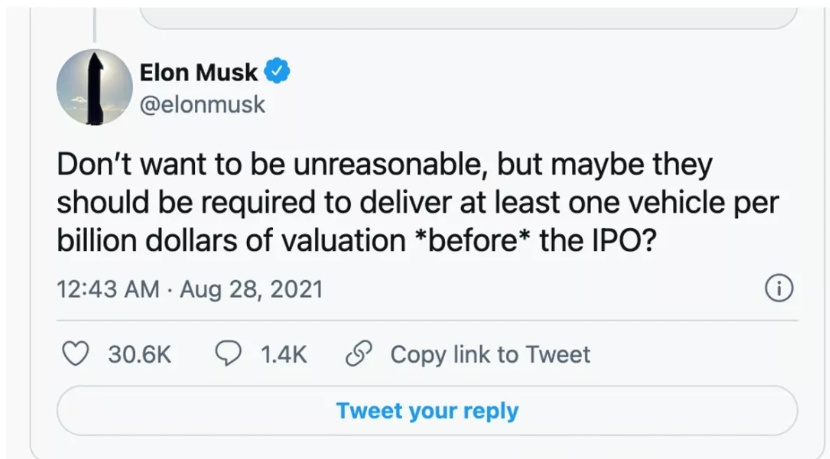This screenshot has height=459, width=830.
Task: Click the 1.4K replies count
Action: coord(283,354)
